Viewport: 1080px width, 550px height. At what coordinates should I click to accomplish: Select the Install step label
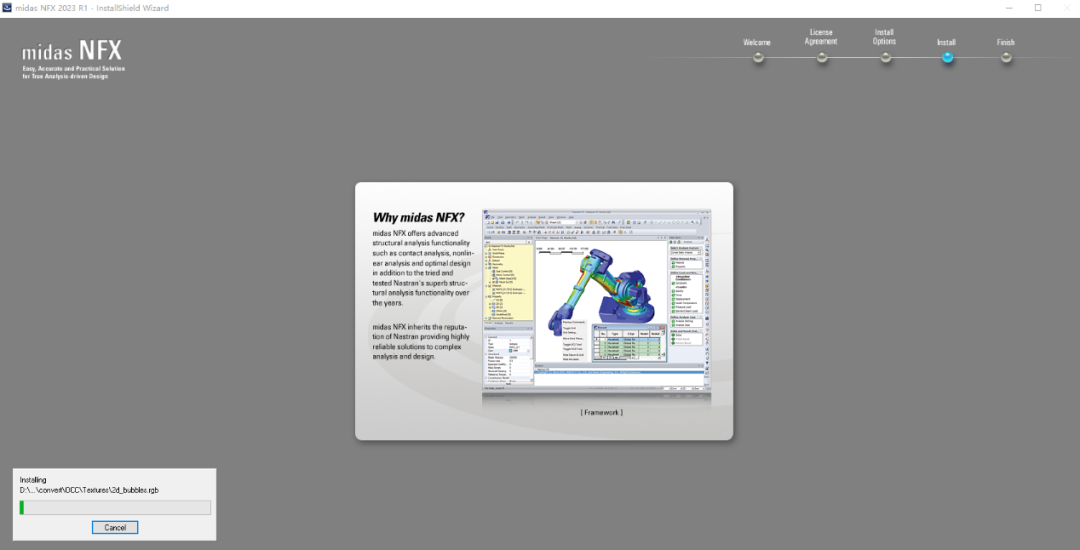946,43
